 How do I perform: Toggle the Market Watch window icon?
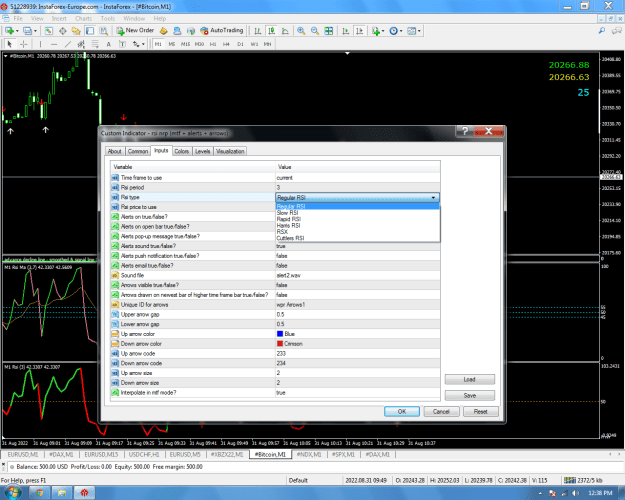point(49,31)
